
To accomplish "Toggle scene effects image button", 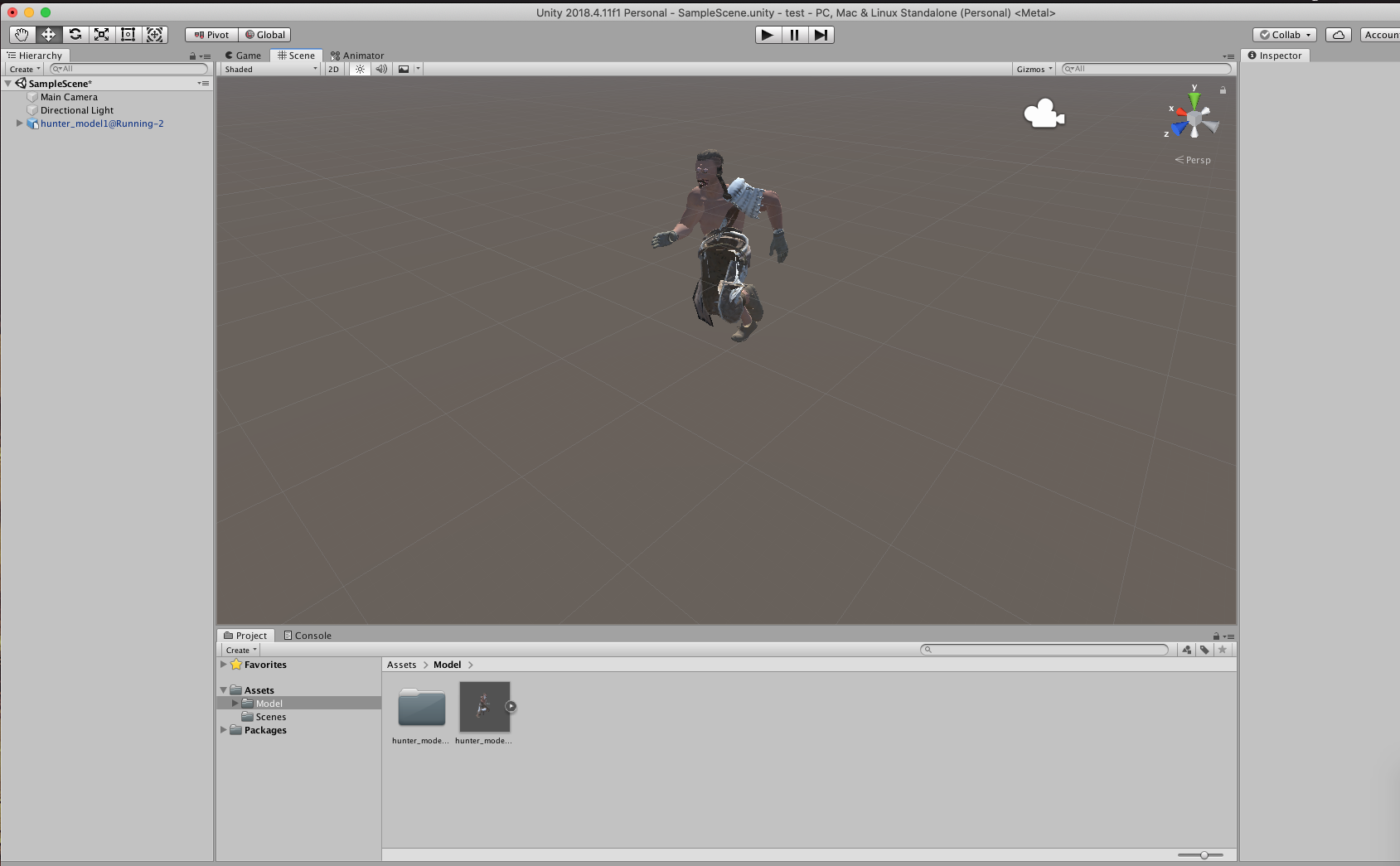I will [404, 69].
